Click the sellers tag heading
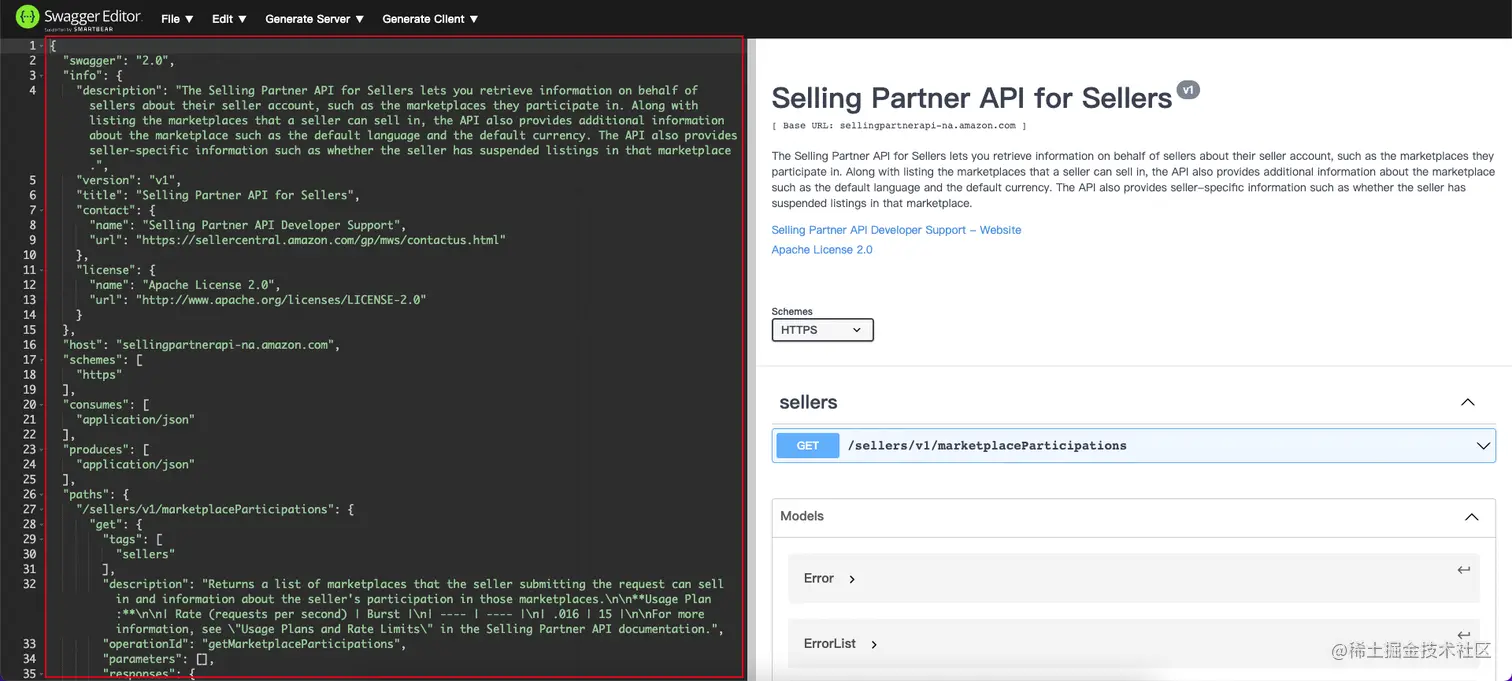 click(808, 403)
